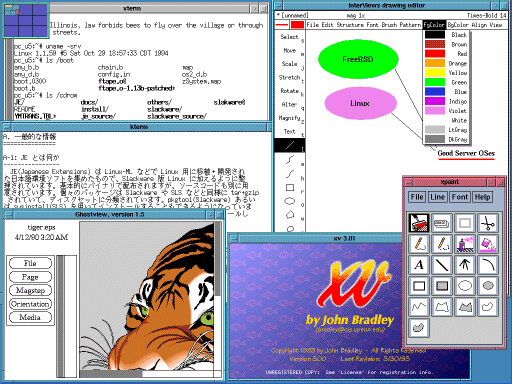The width and height of the screenshot is (512, 384).
Task: Open the Pattern menu in drawing editor
Action: click(410, 25)
